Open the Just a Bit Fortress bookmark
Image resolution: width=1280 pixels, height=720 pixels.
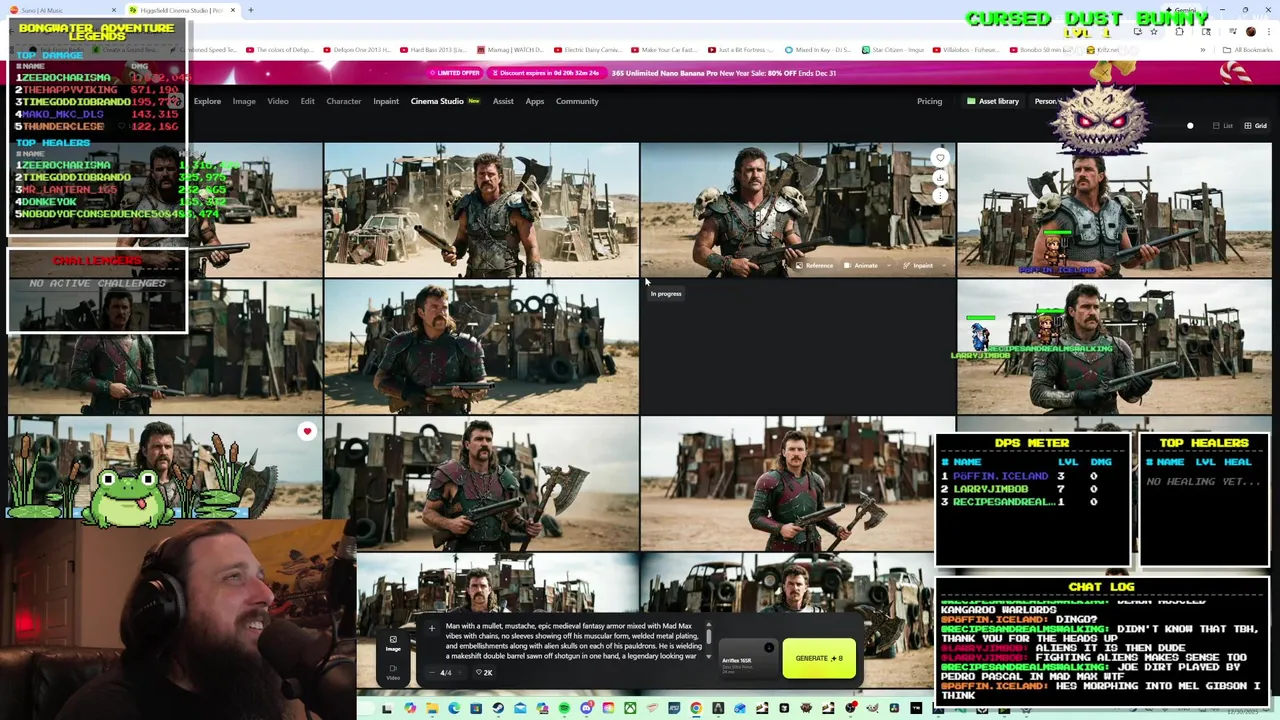pos(739,50)
